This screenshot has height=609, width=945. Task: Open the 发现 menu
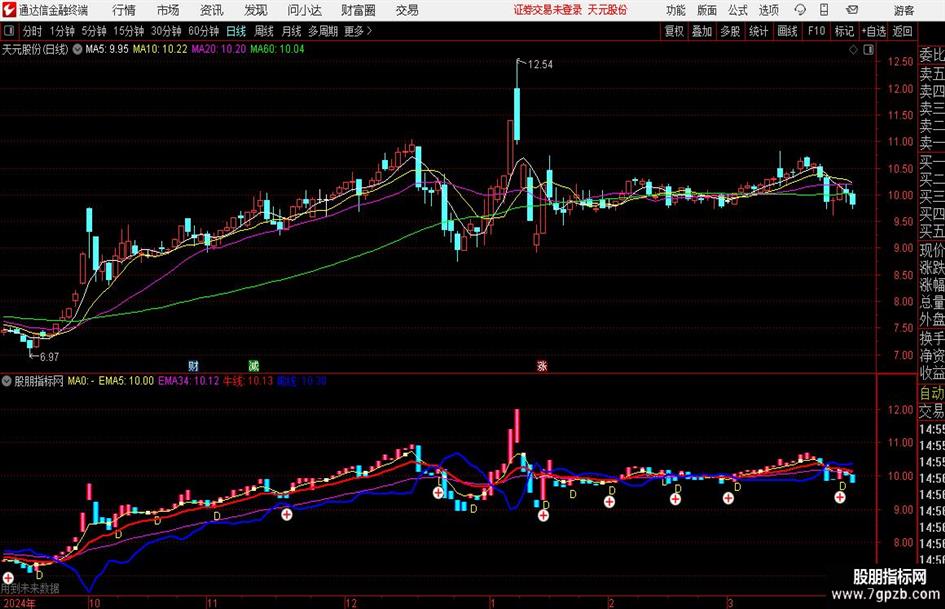pyautogui.click(x=256, y=10)
